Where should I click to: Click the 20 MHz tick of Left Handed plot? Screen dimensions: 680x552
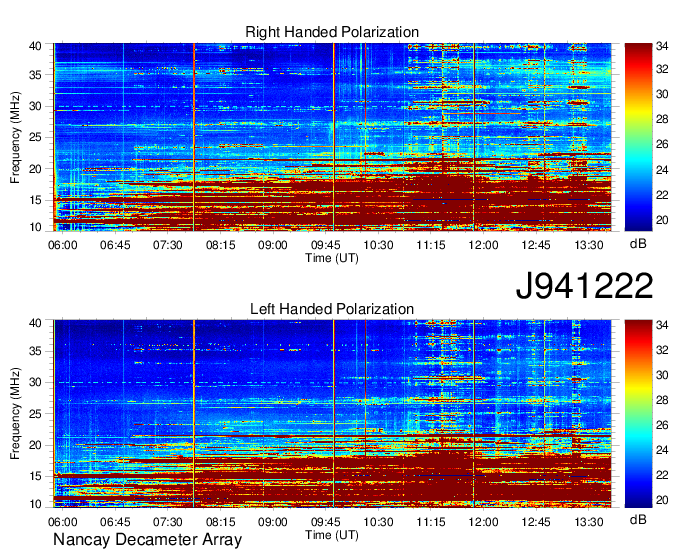(x=36, y=445)
